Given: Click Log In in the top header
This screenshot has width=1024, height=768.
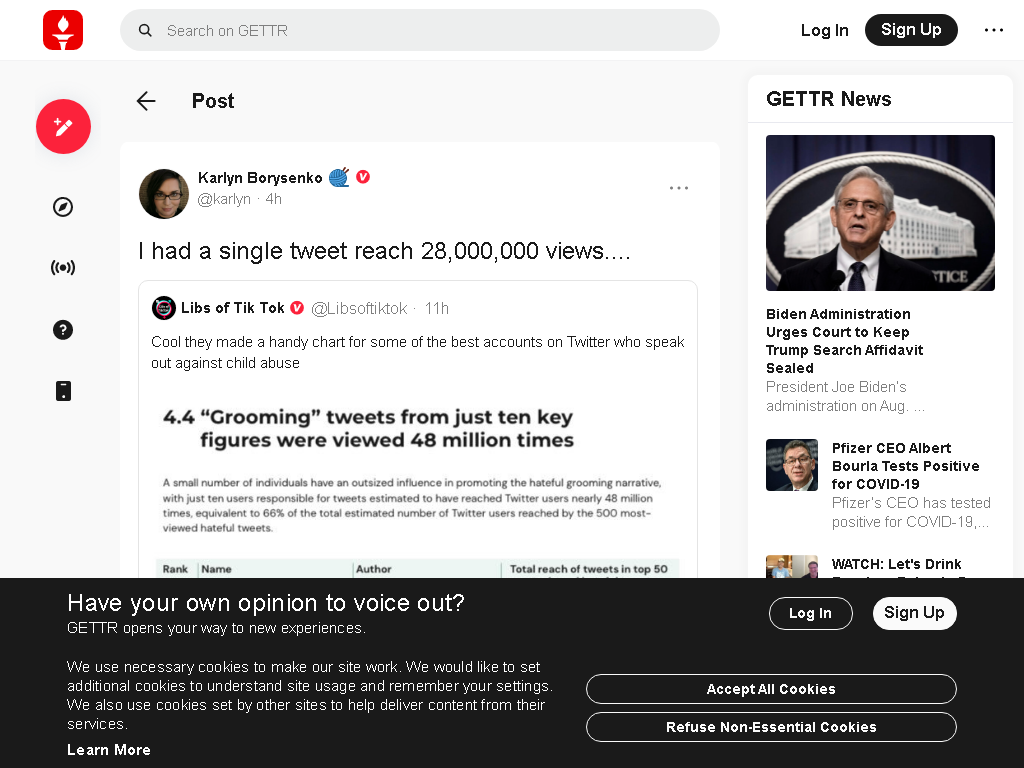Looking at the screenshot, I should tap(824, 30).
